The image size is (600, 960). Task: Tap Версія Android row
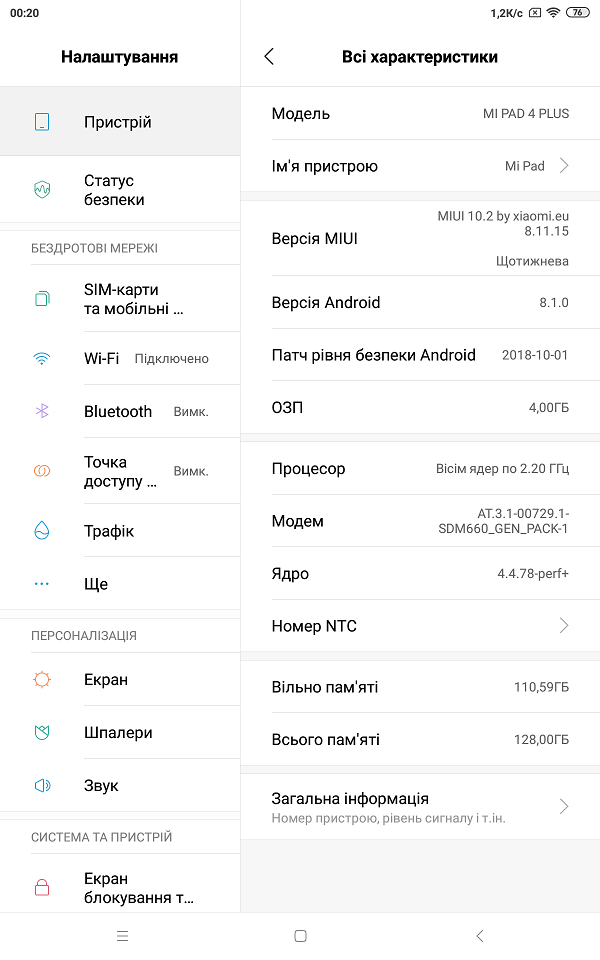pyautogui.click(x=420, y=302)
